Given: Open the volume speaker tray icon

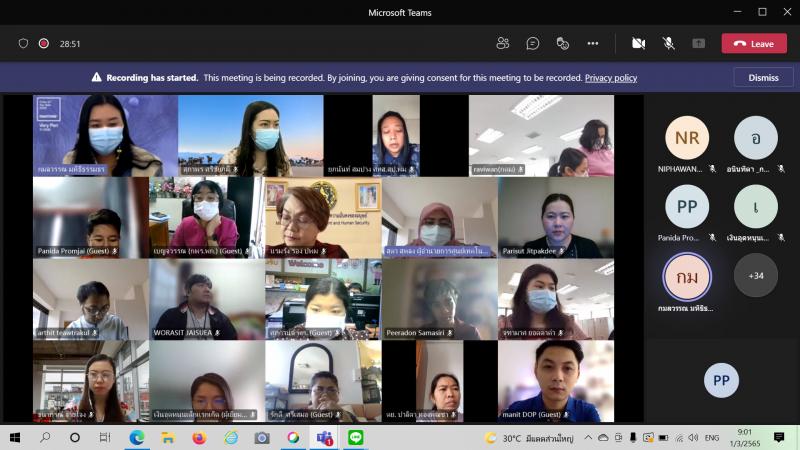Looking at the screenshot, I should [693, 438].
